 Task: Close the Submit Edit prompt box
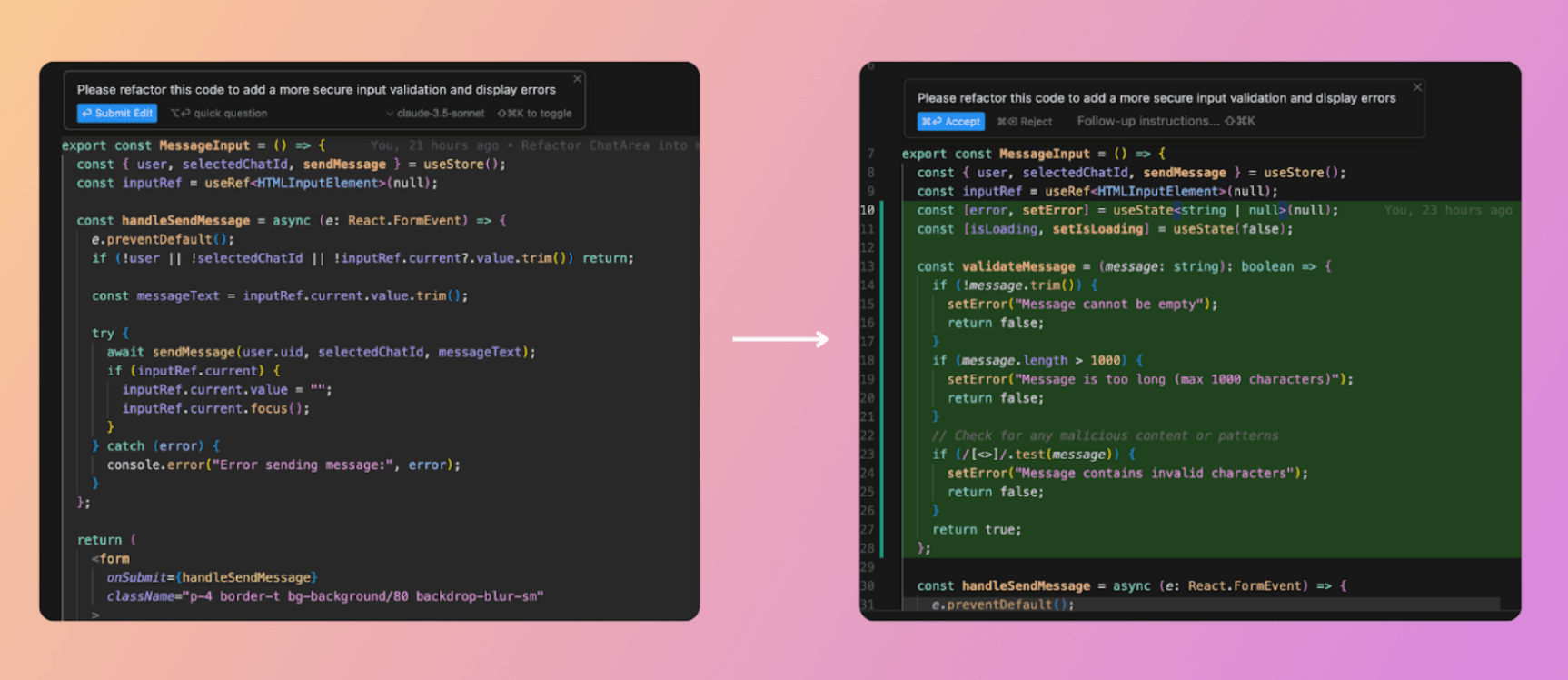[x=577, y=79]
